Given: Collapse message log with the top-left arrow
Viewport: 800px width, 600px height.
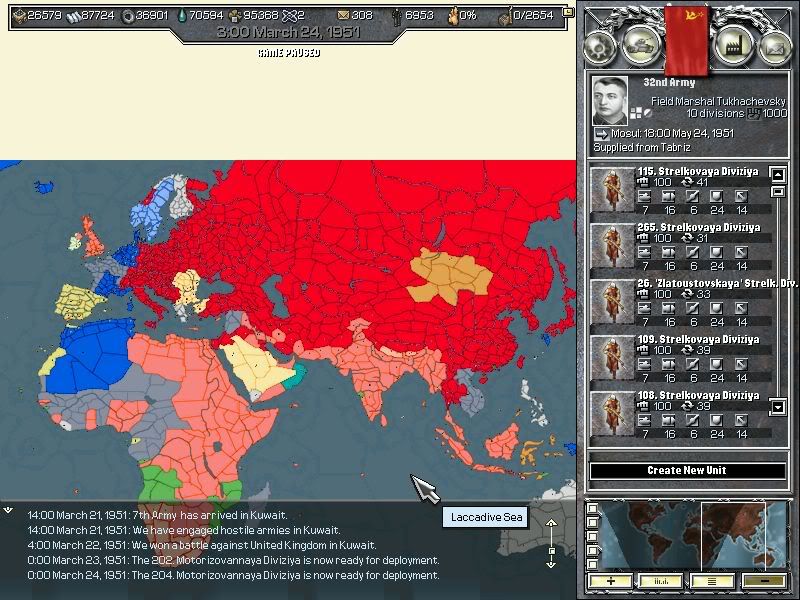Looking at the screenshot, I should click(x=8, y=510).
